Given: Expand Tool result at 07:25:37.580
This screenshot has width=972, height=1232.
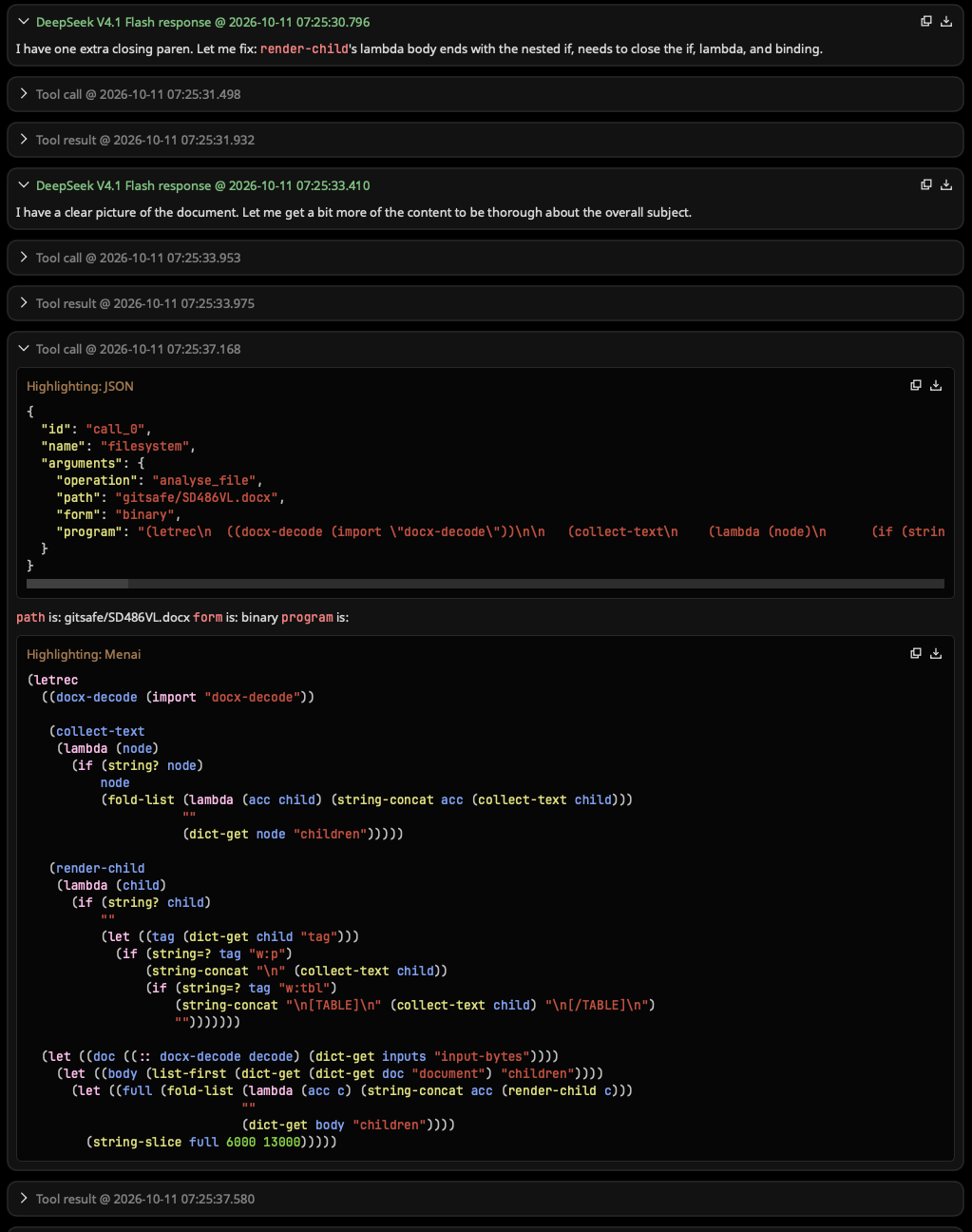Looking at the screenshot, I should click(25, 1198).
